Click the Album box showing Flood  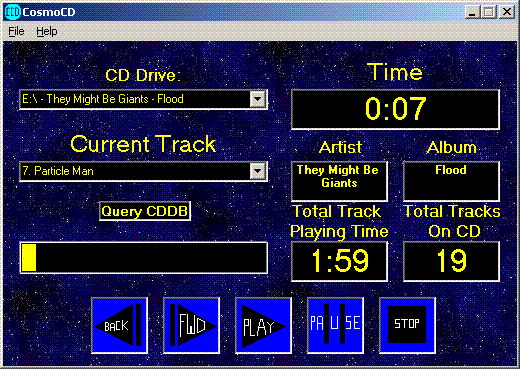click(x=451, y=181)
